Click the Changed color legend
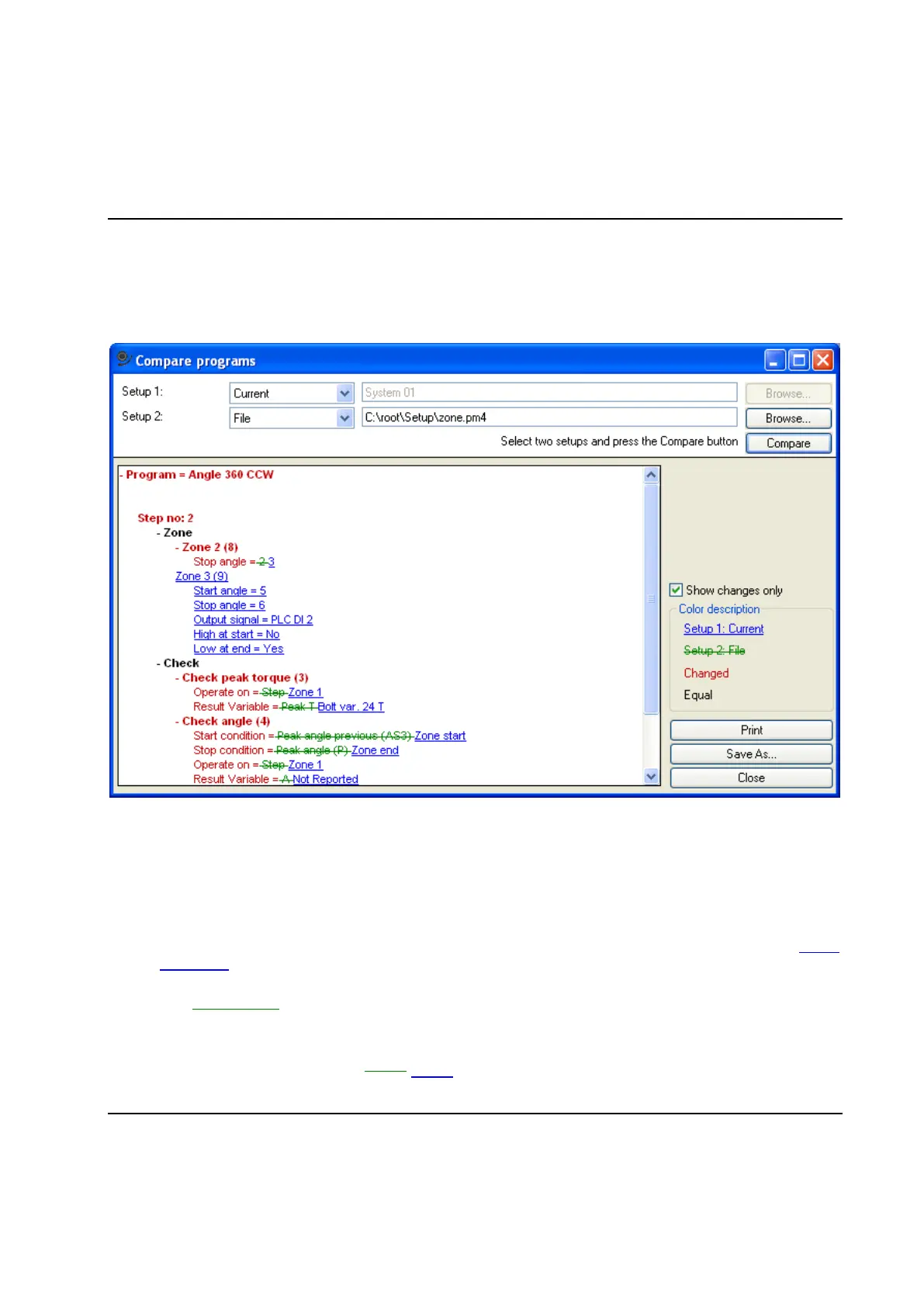 point(706,673)
